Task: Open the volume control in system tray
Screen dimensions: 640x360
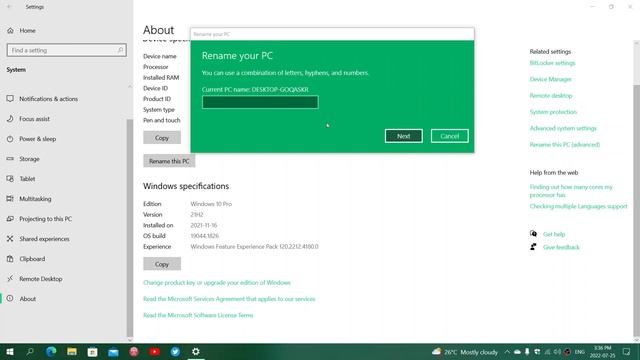Action: [x=557, y=352]
